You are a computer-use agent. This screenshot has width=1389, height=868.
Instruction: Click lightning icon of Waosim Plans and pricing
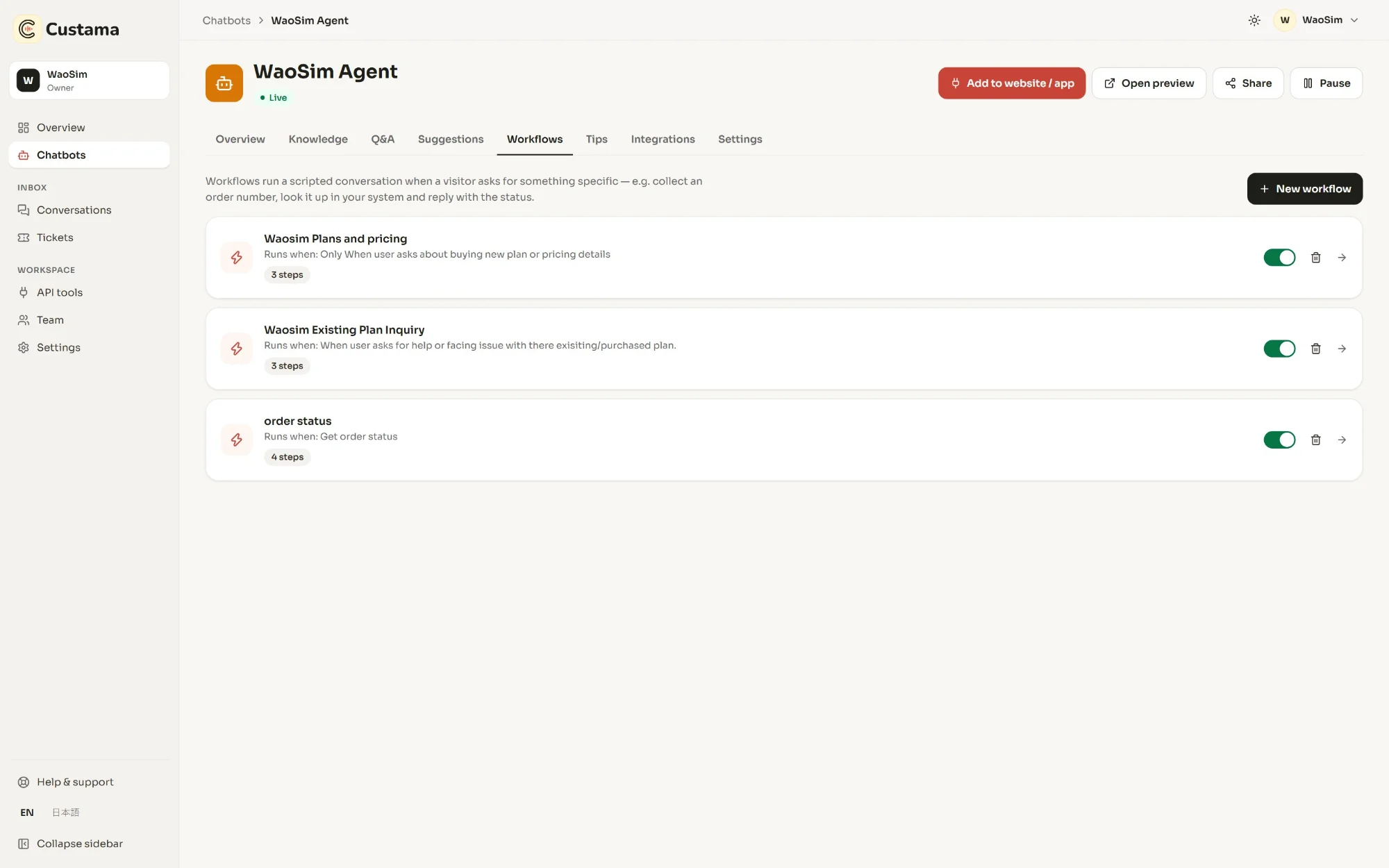click(237, 258)
